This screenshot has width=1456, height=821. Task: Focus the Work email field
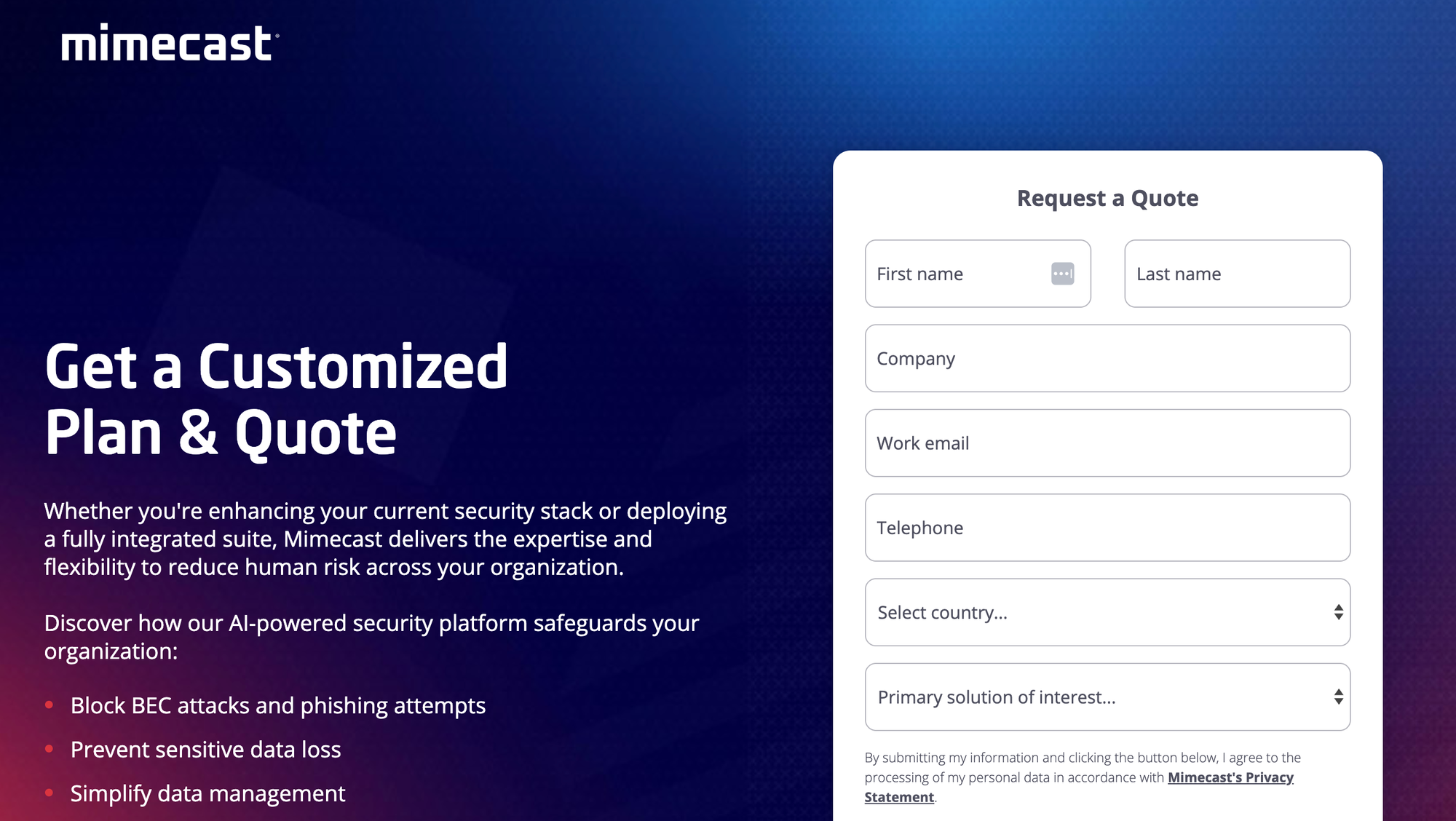point(1107,443)
